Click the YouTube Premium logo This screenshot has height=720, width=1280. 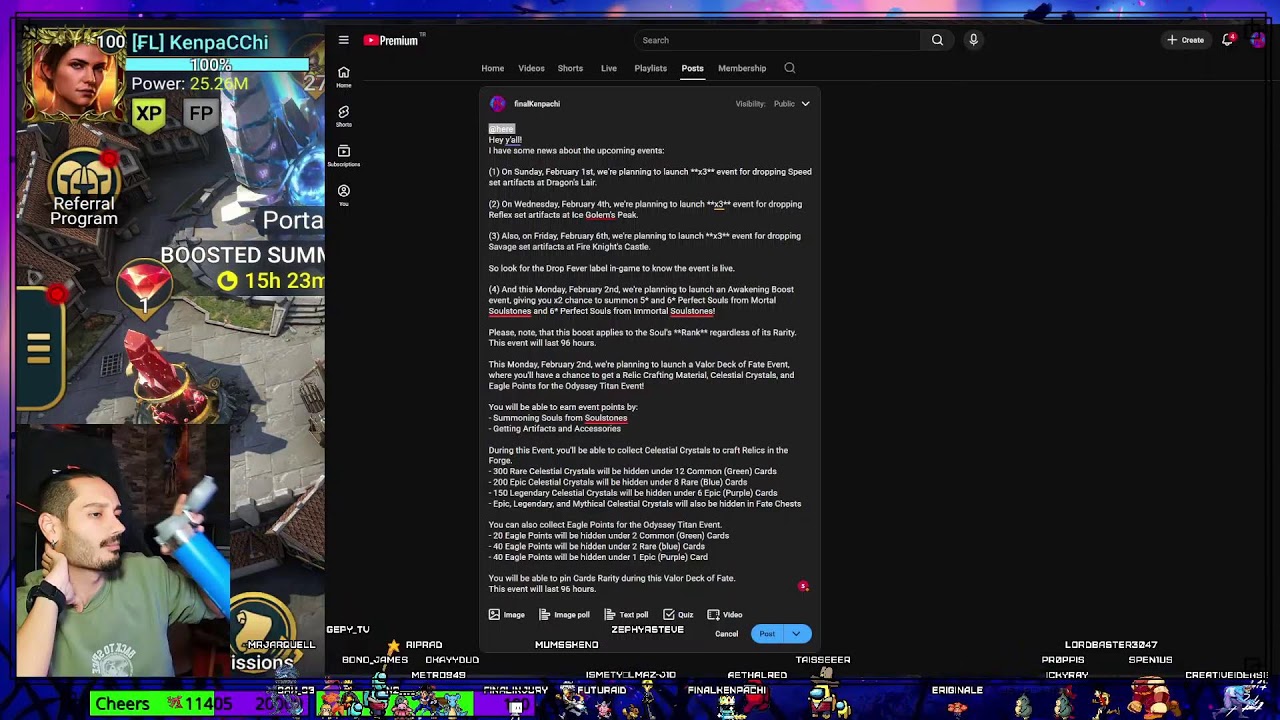393,40
